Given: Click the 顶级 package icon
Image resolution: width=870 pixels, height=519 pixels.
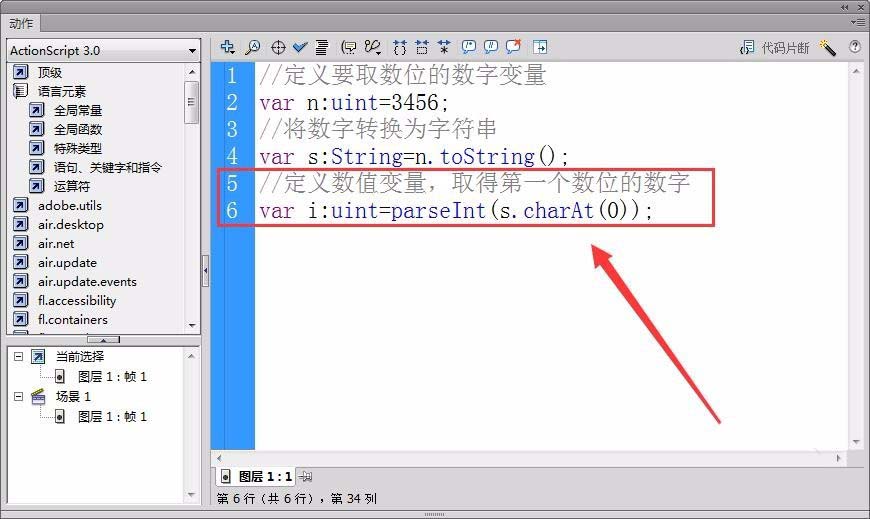Looking at the screenshot, I should [21, 72].
